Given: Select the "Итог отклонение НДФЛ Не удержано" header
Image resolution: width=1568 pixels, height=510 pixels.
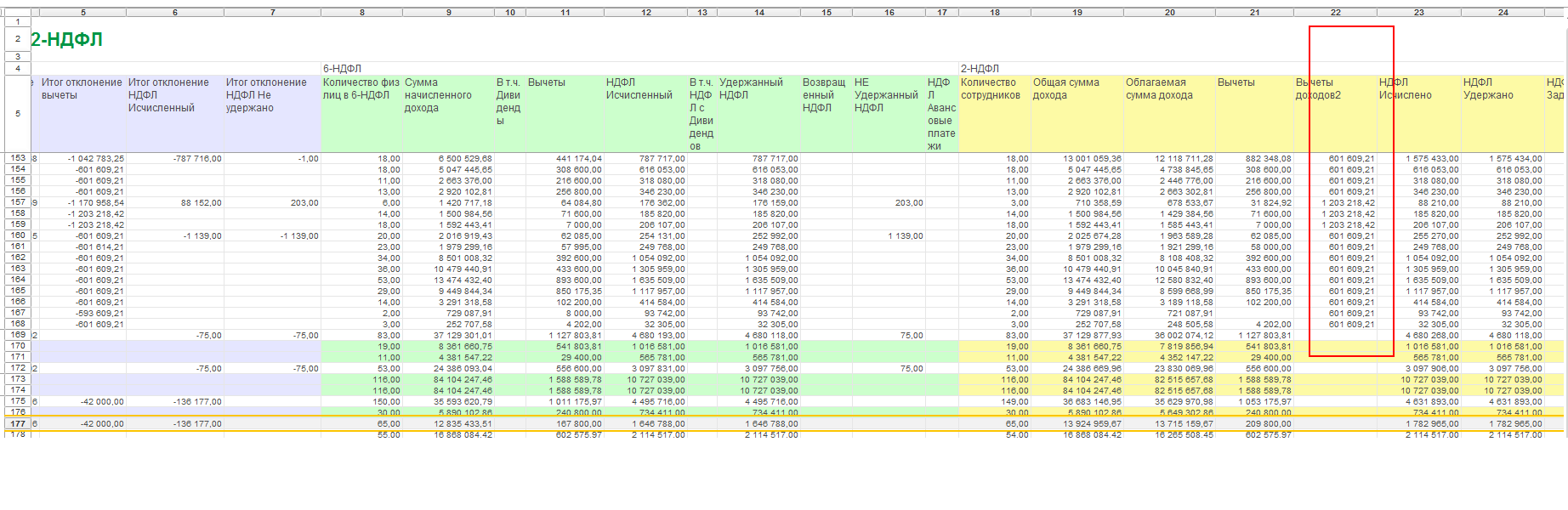Looking at the screenshot, I should coord(272,114).
